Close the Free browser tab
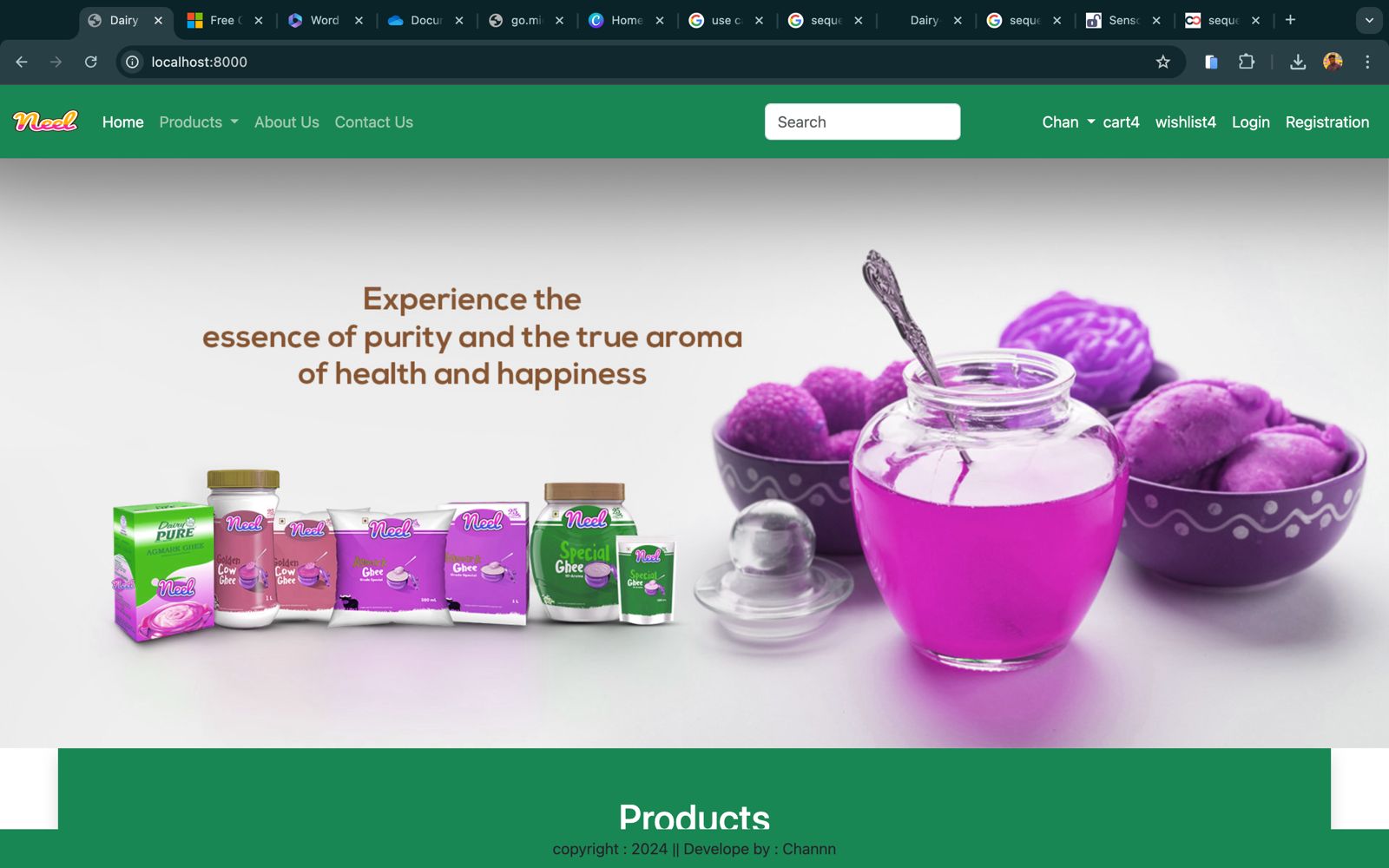The image size is (1389, 868). [x=259, y=20]
